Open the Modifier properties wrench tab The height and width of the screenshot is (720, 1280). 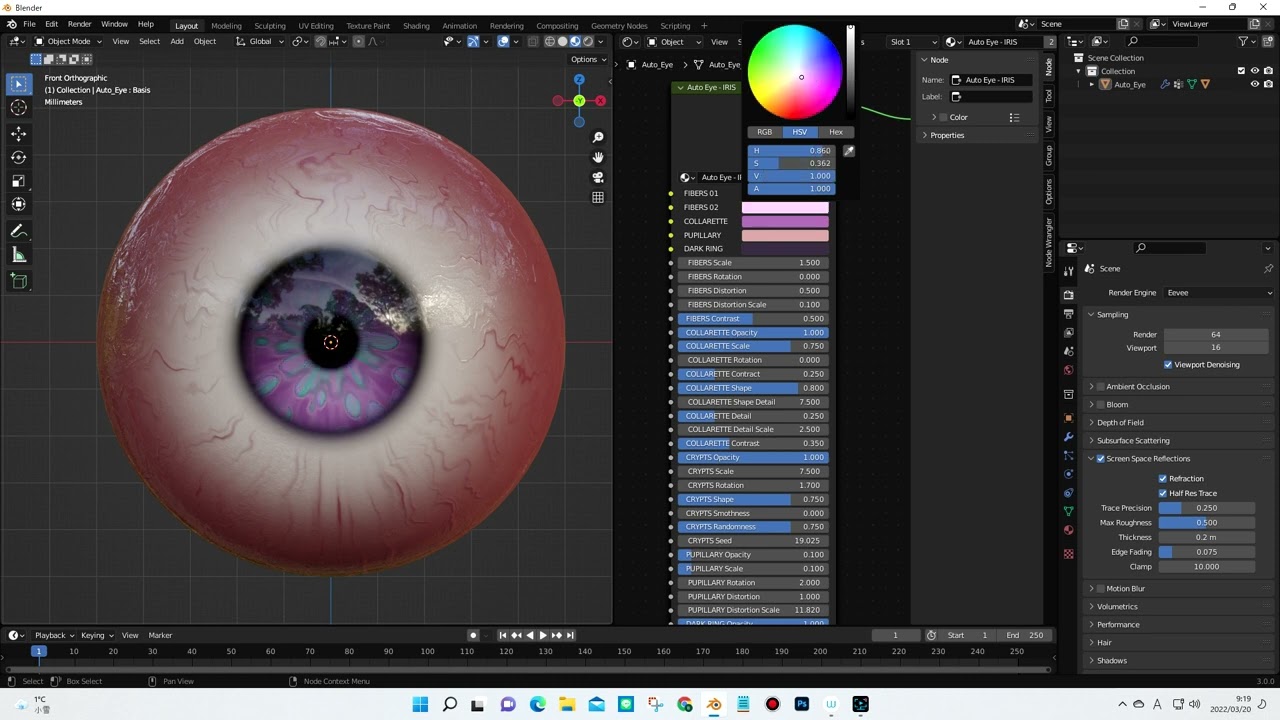(x=1068, y=436)
